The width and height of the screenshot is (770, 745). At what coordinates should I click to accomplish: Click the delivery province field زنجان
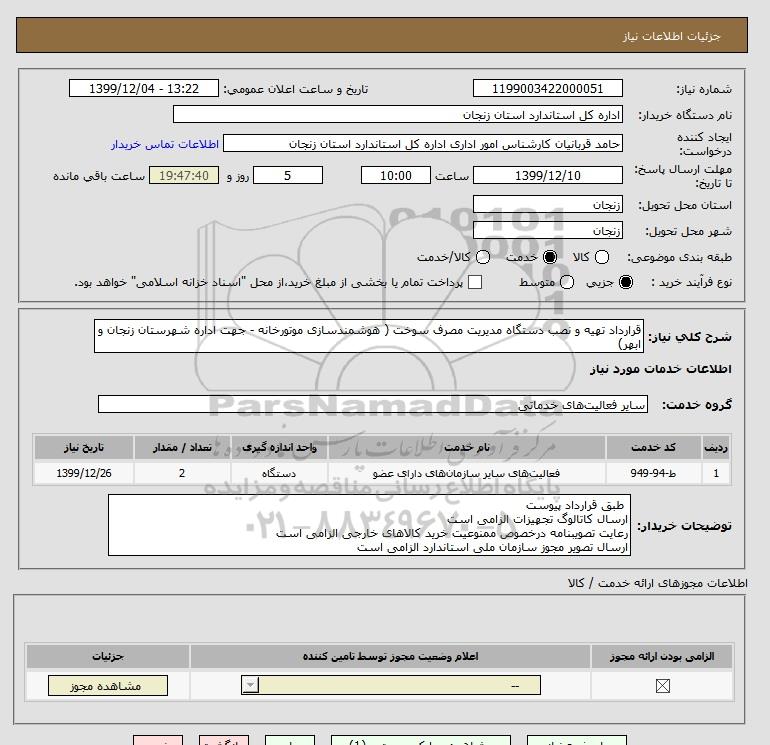[x=548, y=204]
